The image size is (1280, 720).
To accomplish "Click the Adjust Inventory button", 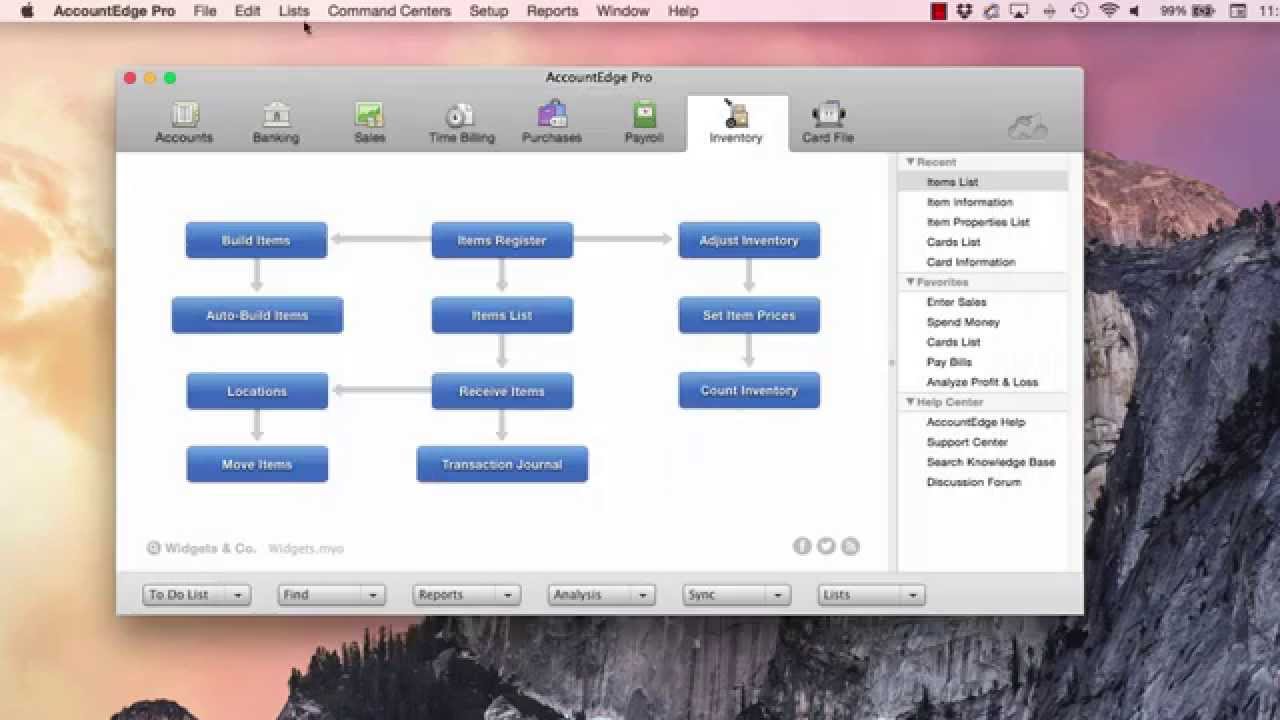I will pyautogui.click(x=749, y=240).
